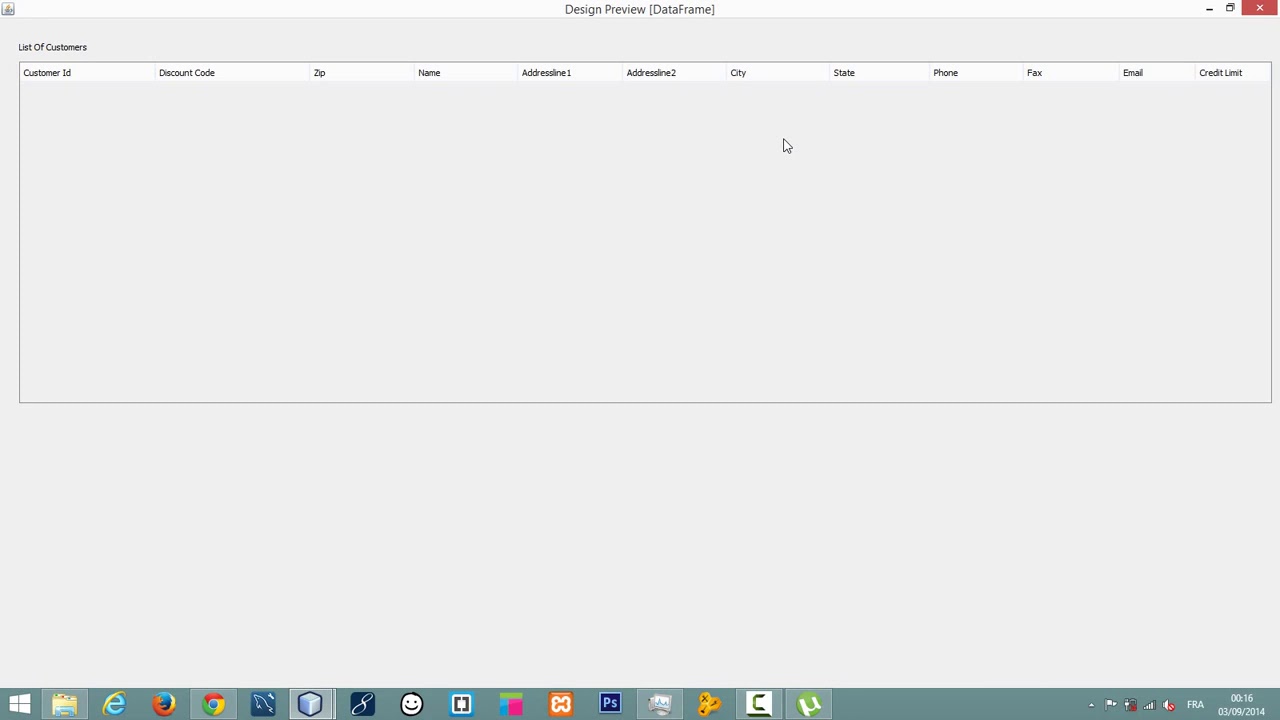The image size is (1280, 720).
Task: Launch Internet Explorer from the taskbar
Action: coord(114,705)
